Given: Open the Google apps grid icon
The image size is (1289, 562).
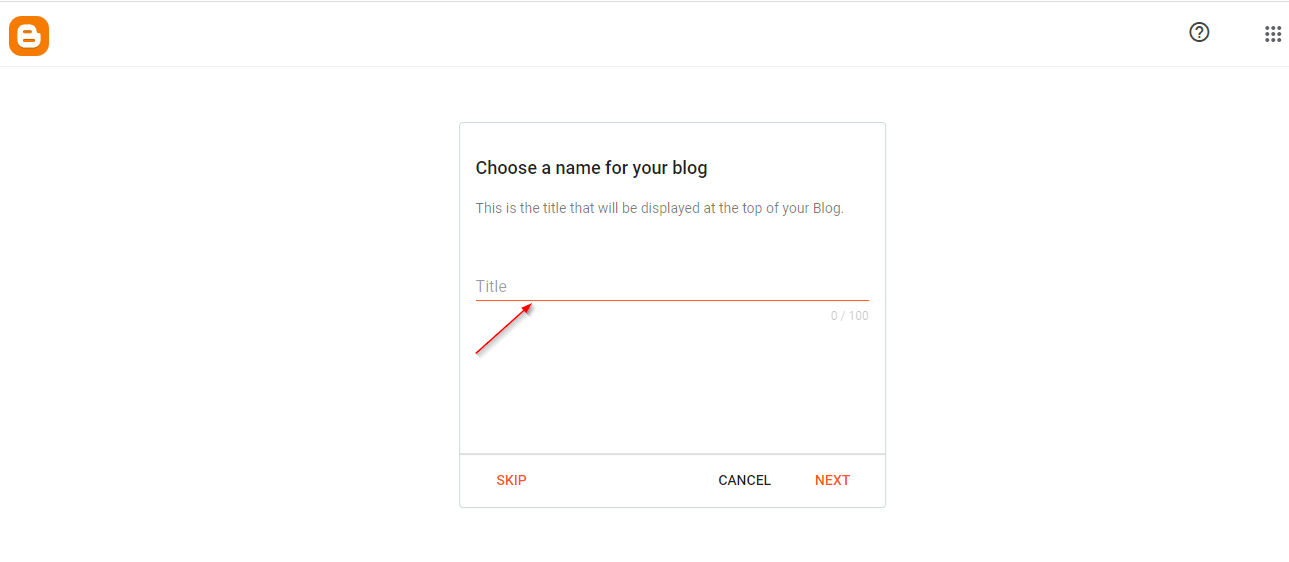Looking at the screenshot, I should tap(1273, 34).
